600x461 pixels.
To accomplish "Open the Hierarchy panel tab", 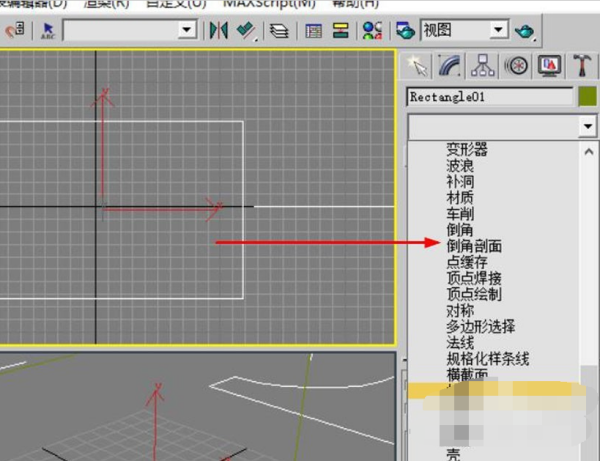I will pyautogui.click(x=484, y=66).
